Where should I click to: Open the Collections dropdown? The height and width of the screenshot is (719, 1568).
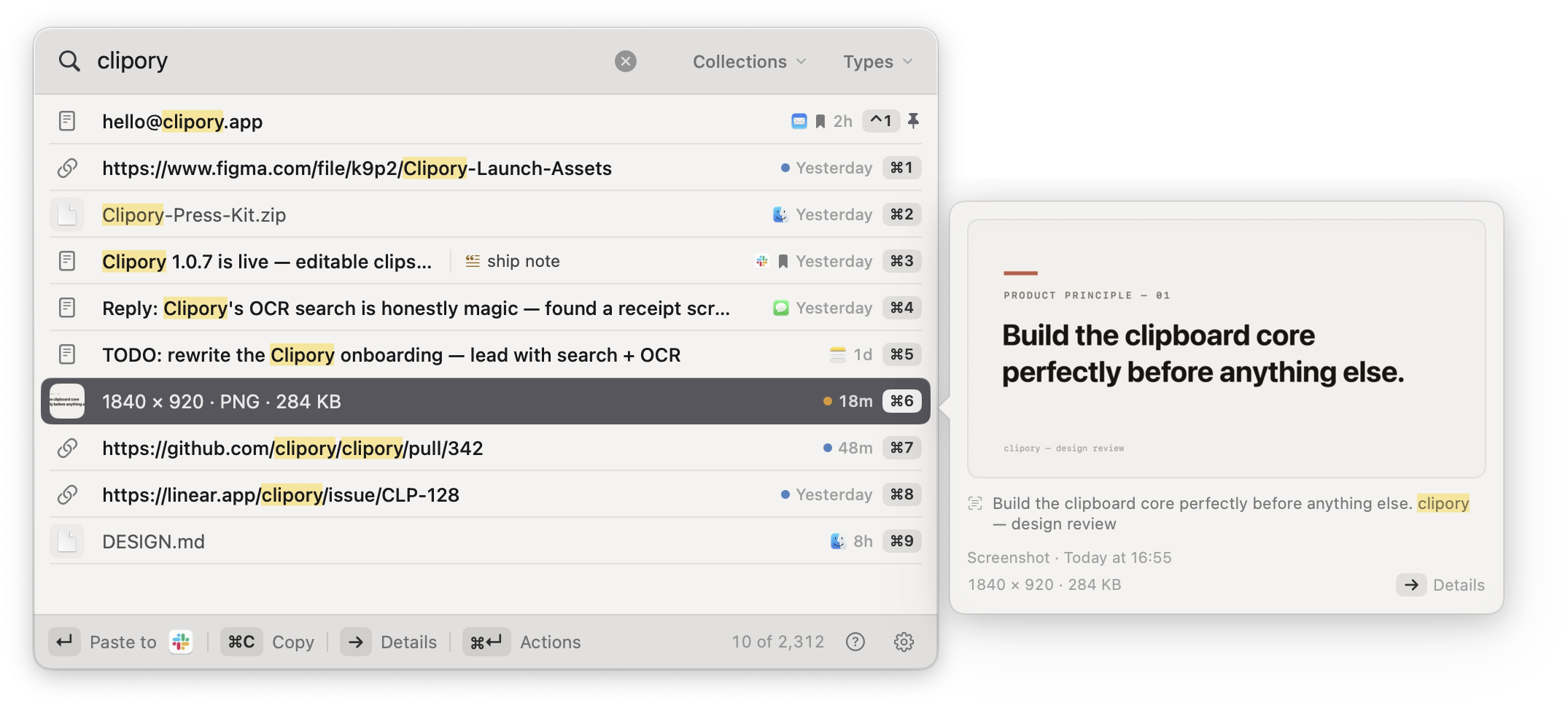click(749, 62)
